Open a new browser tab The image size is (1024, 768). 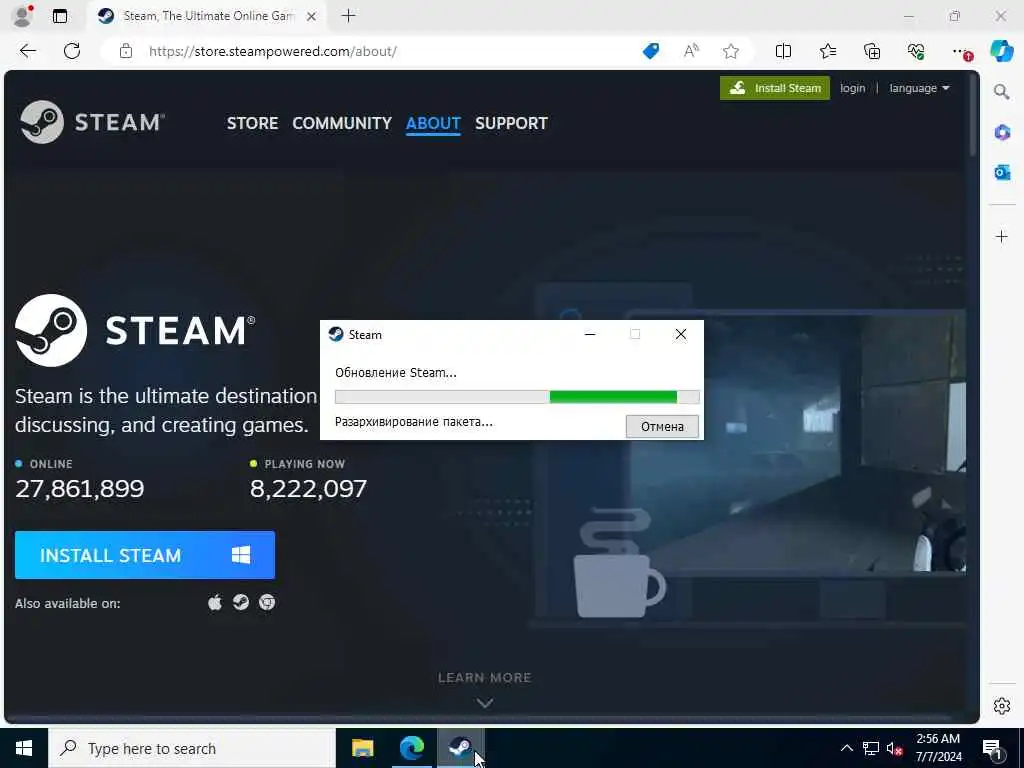pos(349,16)
